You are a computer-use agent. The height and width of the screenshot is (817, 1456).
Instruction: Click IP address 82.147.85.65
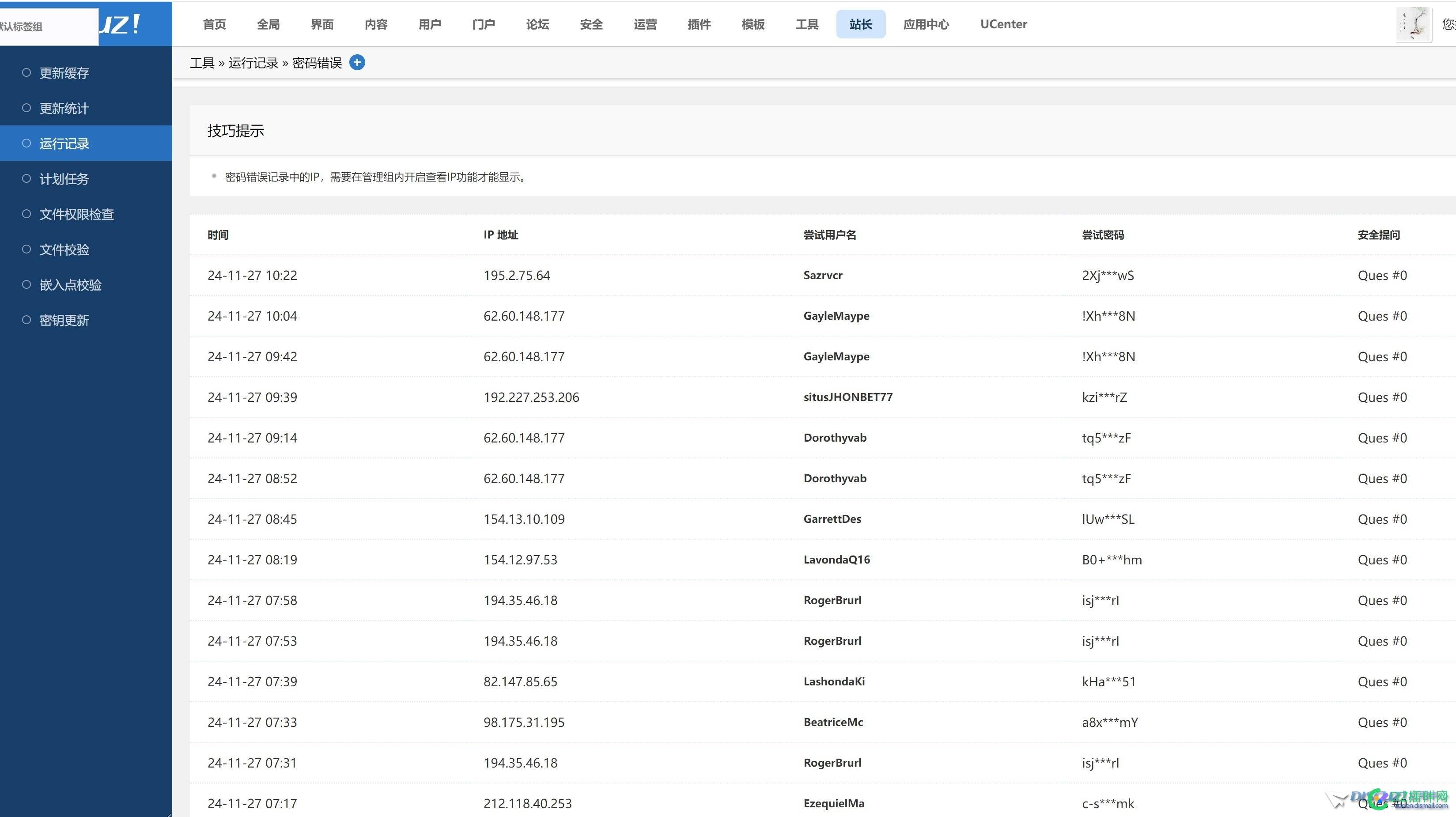tap(520, 681)
